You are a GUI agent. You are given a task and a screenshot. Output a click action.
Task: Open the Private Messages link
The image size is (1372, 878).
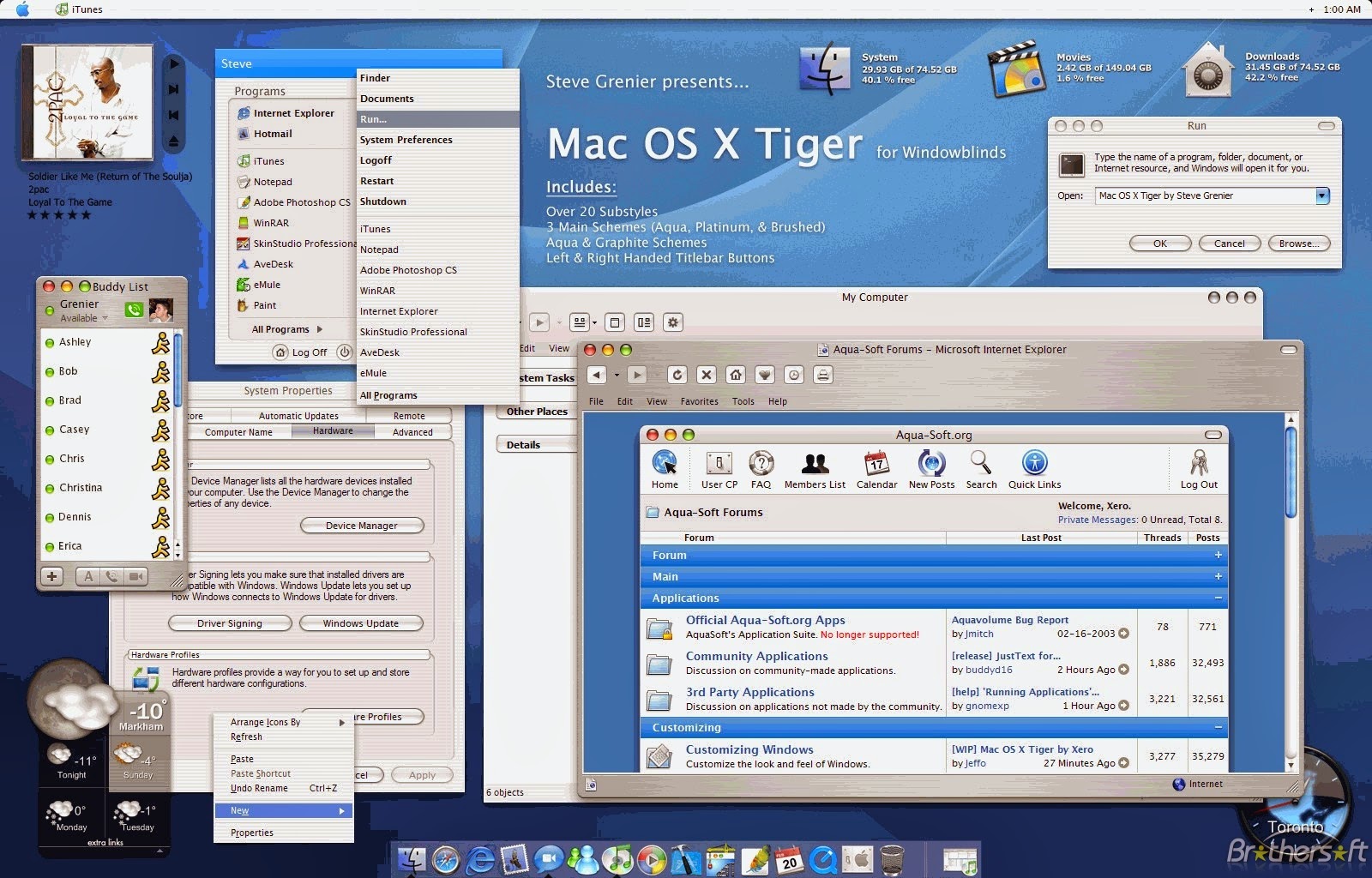click(x=1098, y=520)
